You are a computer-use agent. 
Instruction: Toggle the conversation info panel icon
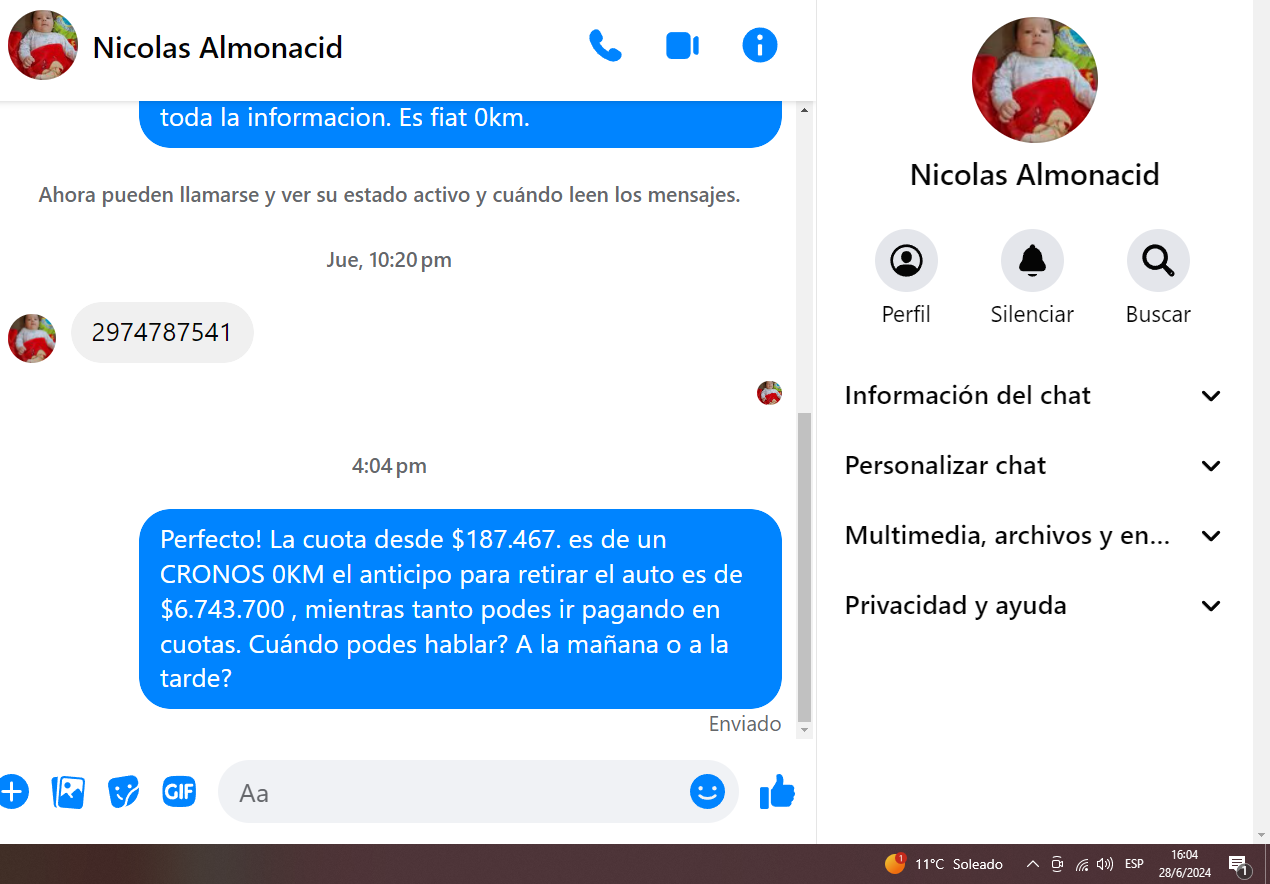point(760,46)
